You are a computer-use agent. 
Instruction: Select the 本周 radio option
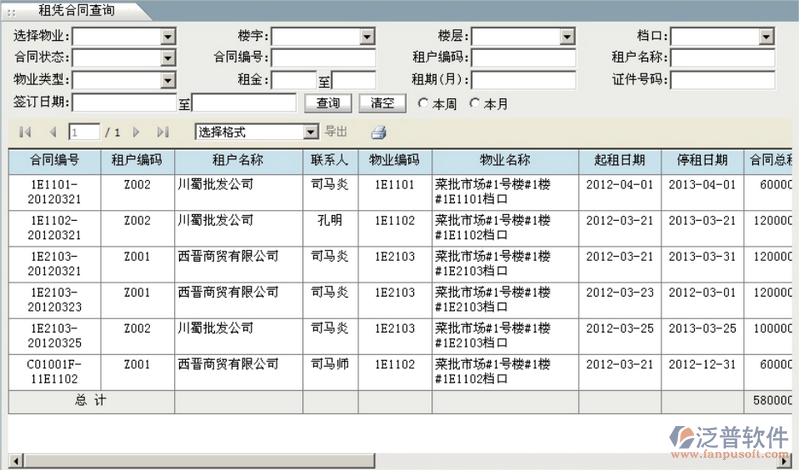(x=423, y=103)
